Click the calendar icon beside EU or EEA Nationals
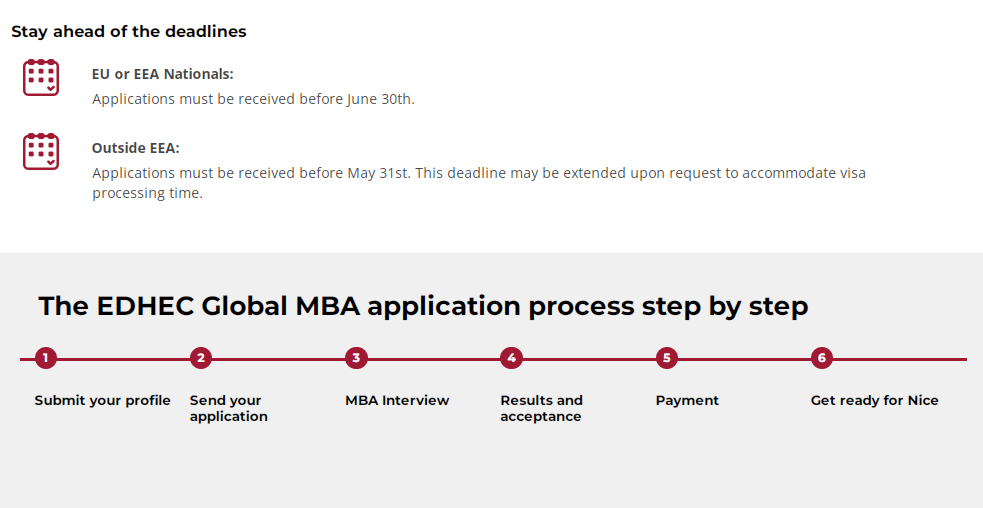This screenshot has height=508, width=983. 41,78
